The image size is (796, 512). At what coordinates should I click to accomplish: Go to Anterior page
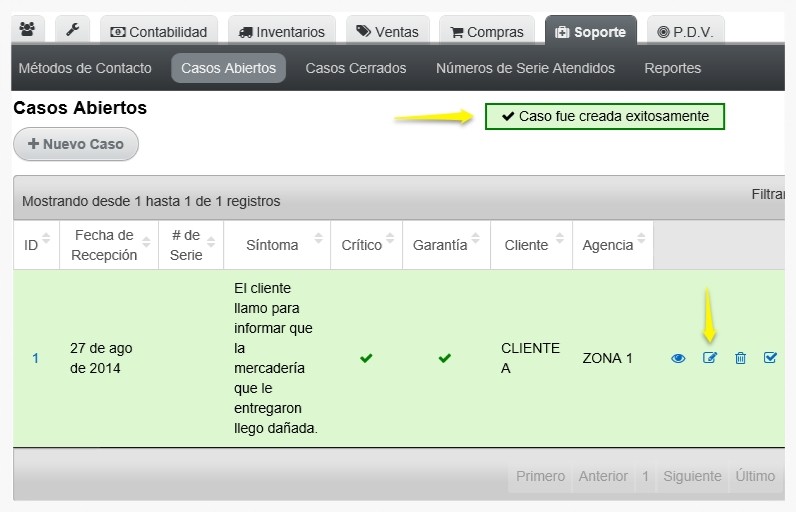point(603,476)
